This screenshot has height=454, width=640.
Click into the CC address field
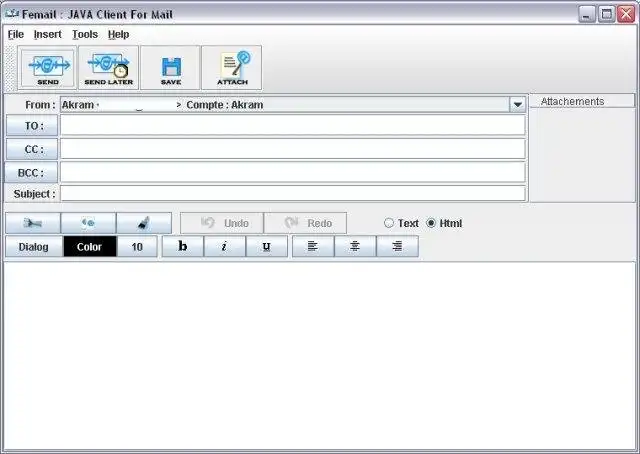(293, 149)
